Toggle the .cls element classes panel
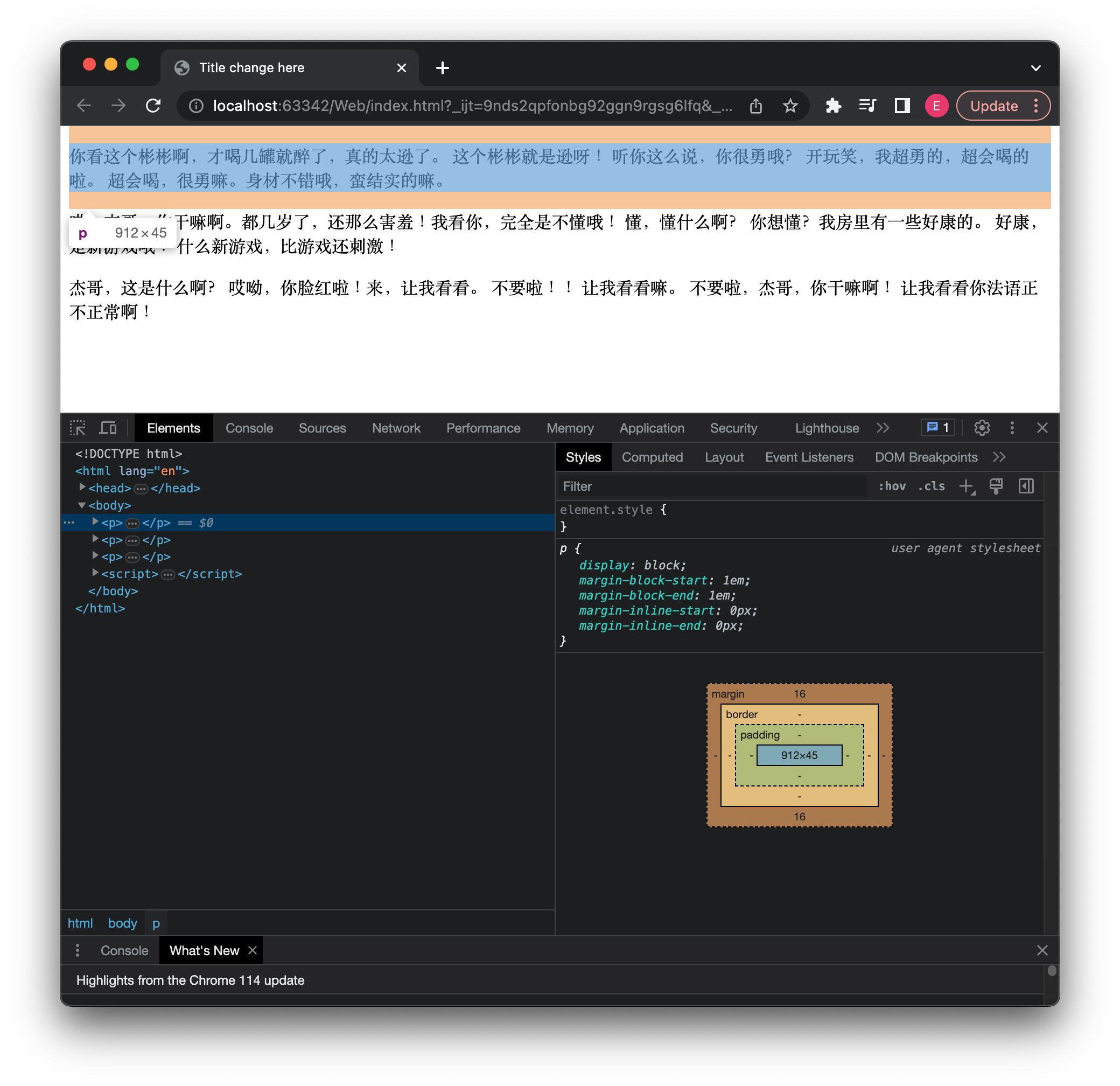Screen dimensions: 1120x1086 pyautogui.click(x=931, y=486)
